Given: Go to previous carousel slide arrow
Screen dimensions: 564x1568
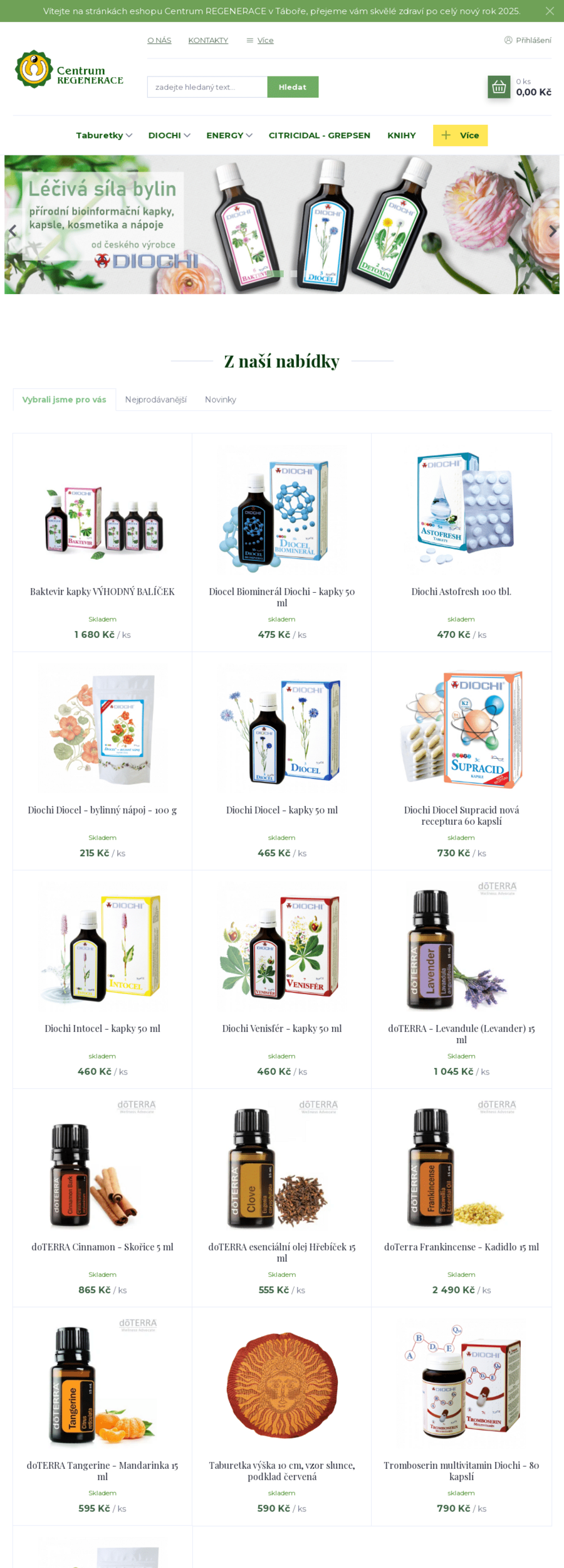Looking at the screenshot, I should [13, 231].
